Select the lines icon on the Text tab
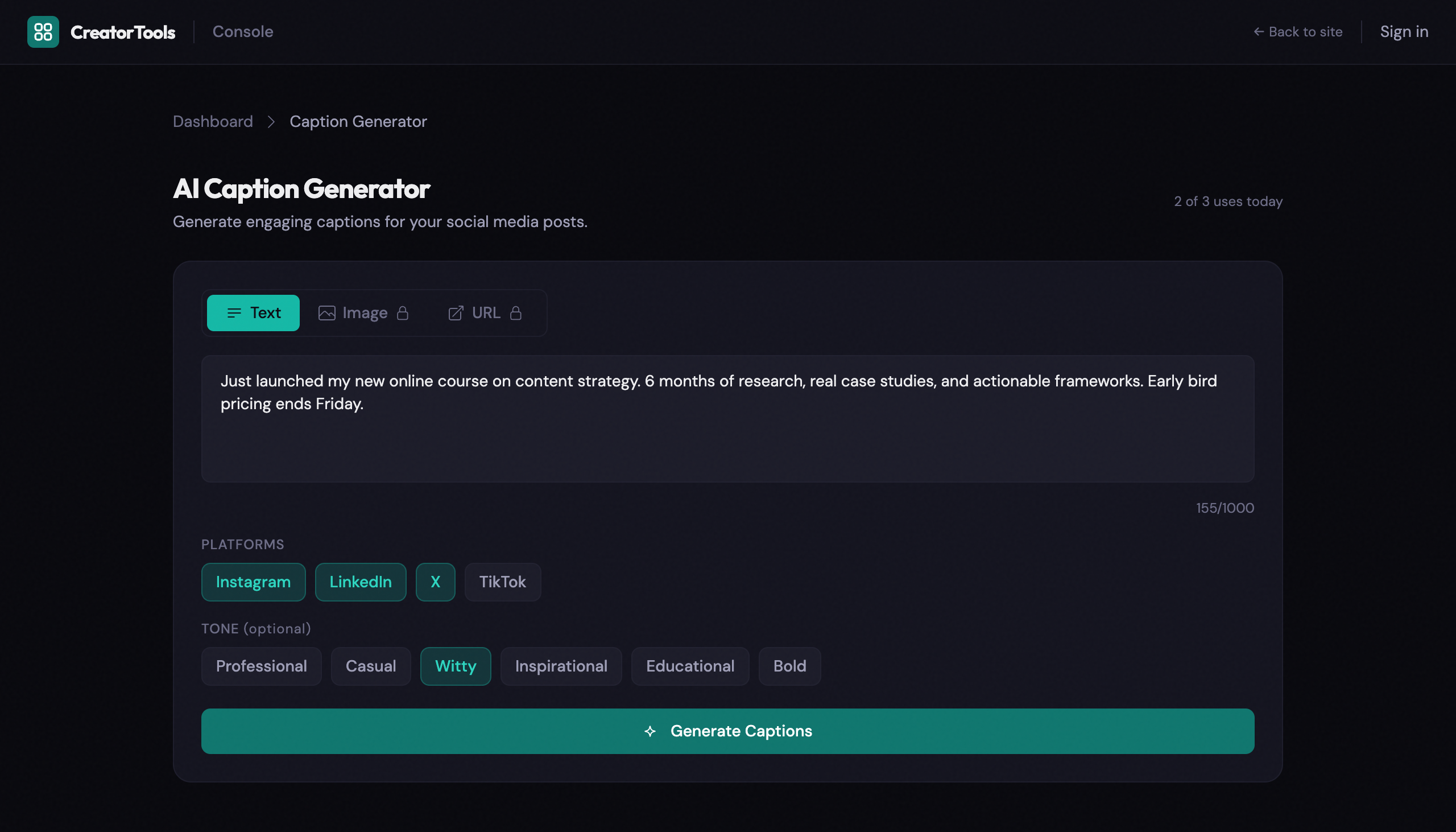 234,312
